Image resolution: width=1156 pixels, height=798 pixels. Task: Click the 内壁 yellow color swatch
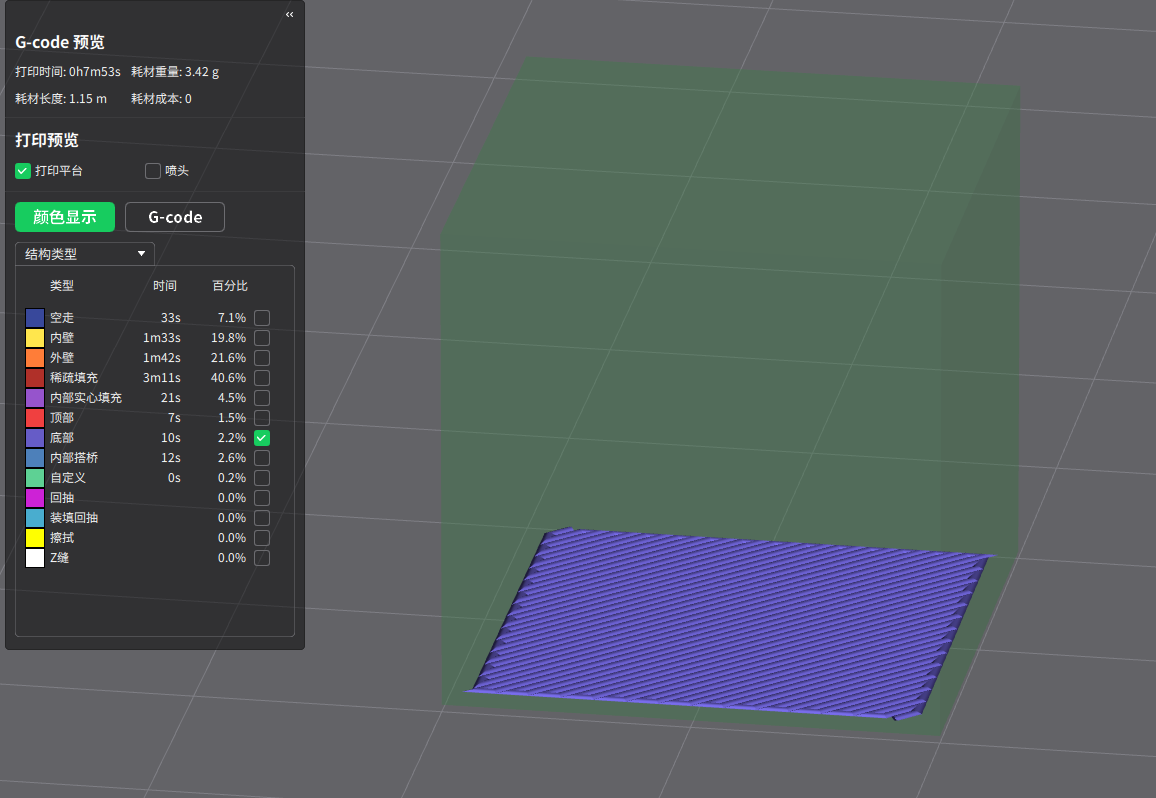(x=35, y=338)
